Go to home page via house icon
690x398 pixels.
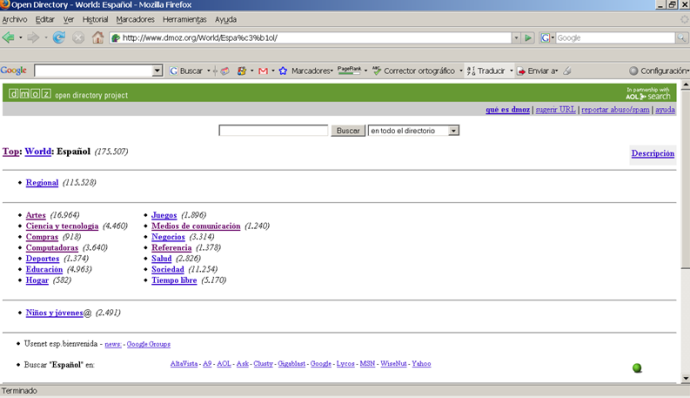click(x=98, y=37)
